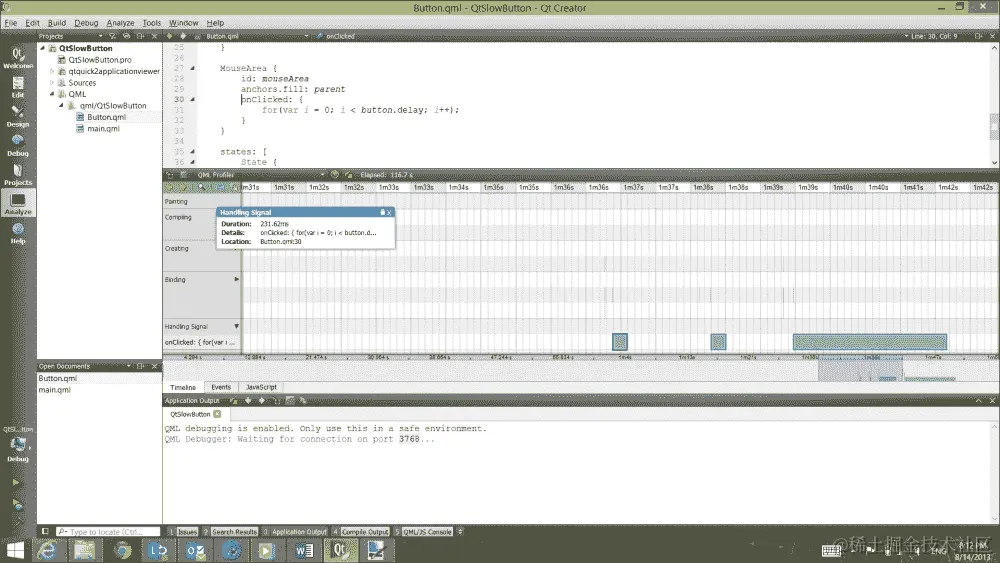Click the filter tree icon in Projects panel
Image resolution: width=1000 pixels, height=563 pixels.
112,36
